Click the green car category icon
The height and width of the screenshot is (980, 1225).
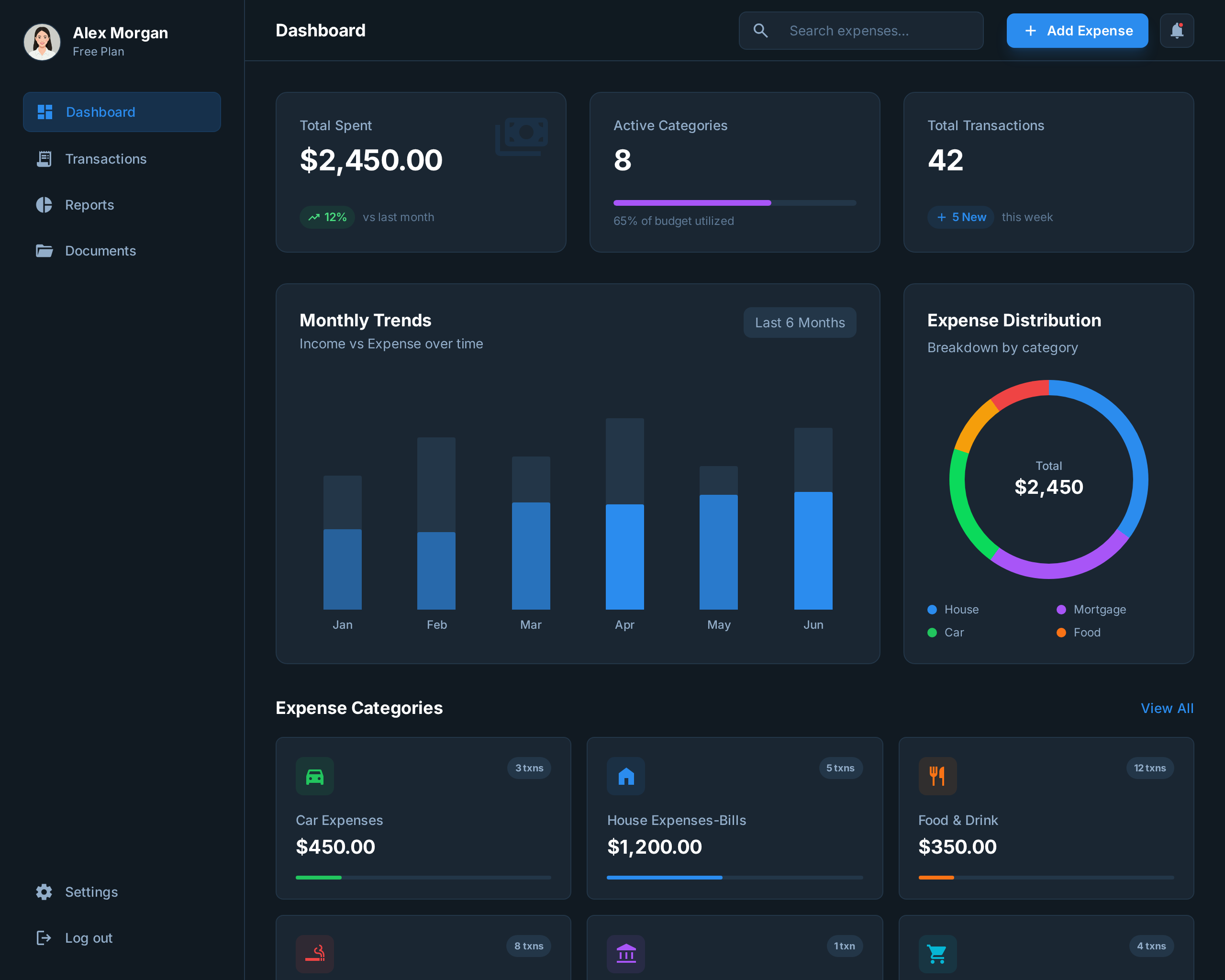point(315,776)
